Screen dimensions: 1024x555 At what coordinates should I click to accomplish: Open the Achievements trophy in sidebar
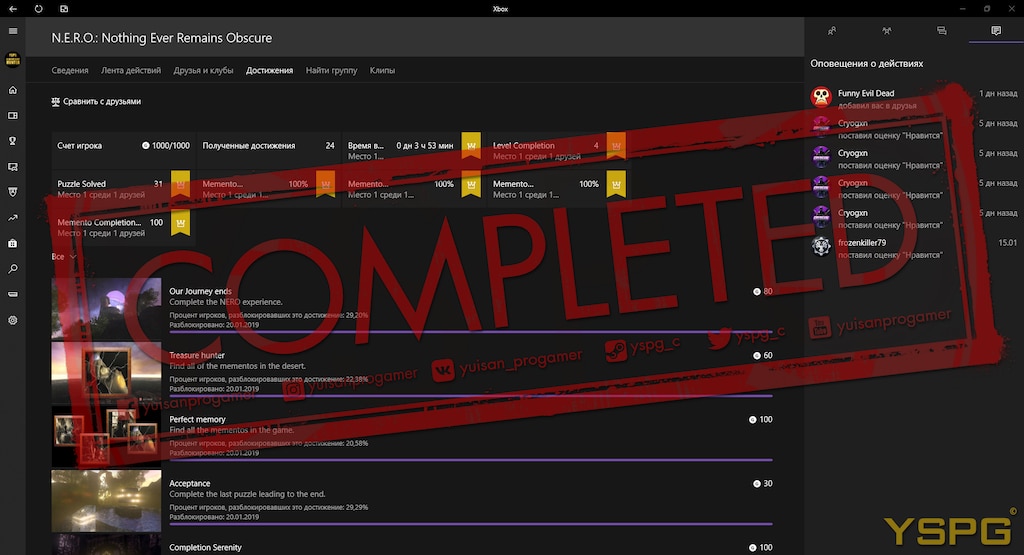[x=12, y=141]
